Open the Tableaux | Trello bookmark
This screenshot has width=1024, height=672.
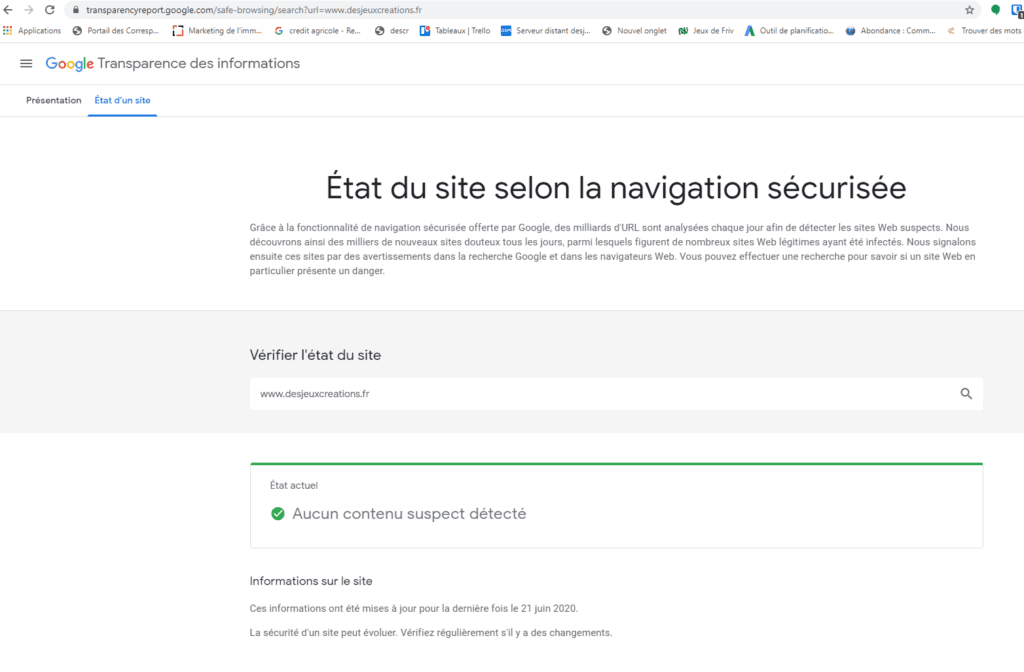point(455,31)
